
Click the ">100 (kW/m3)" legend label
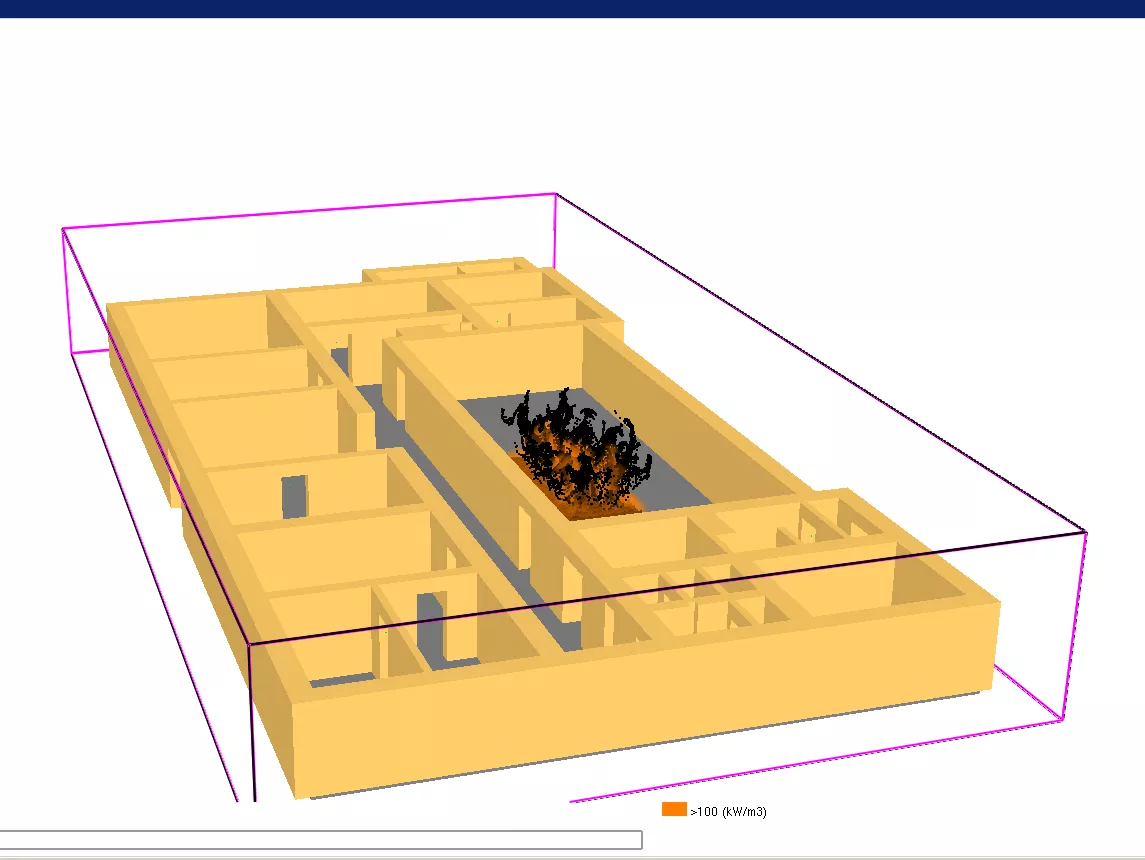pyautogui.click(x=728, y=811)
